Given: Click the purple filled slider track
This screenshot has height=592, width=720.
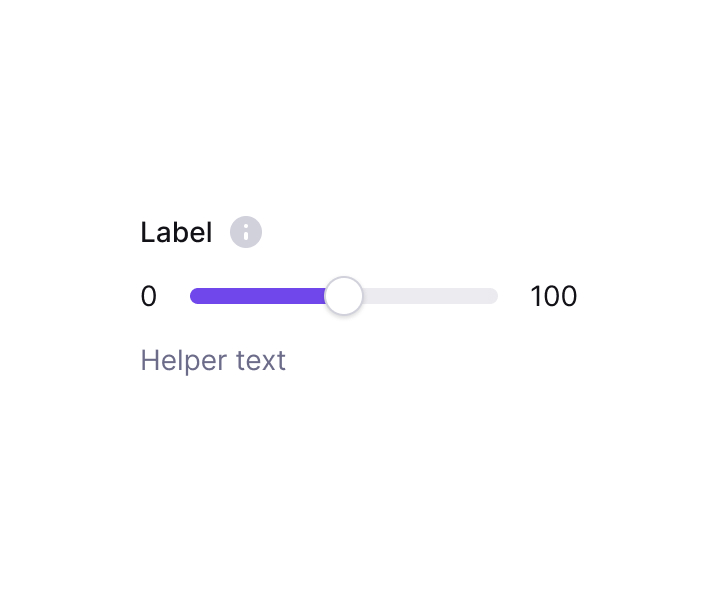Looking at the screenshot, I should (x=258, y=296).
